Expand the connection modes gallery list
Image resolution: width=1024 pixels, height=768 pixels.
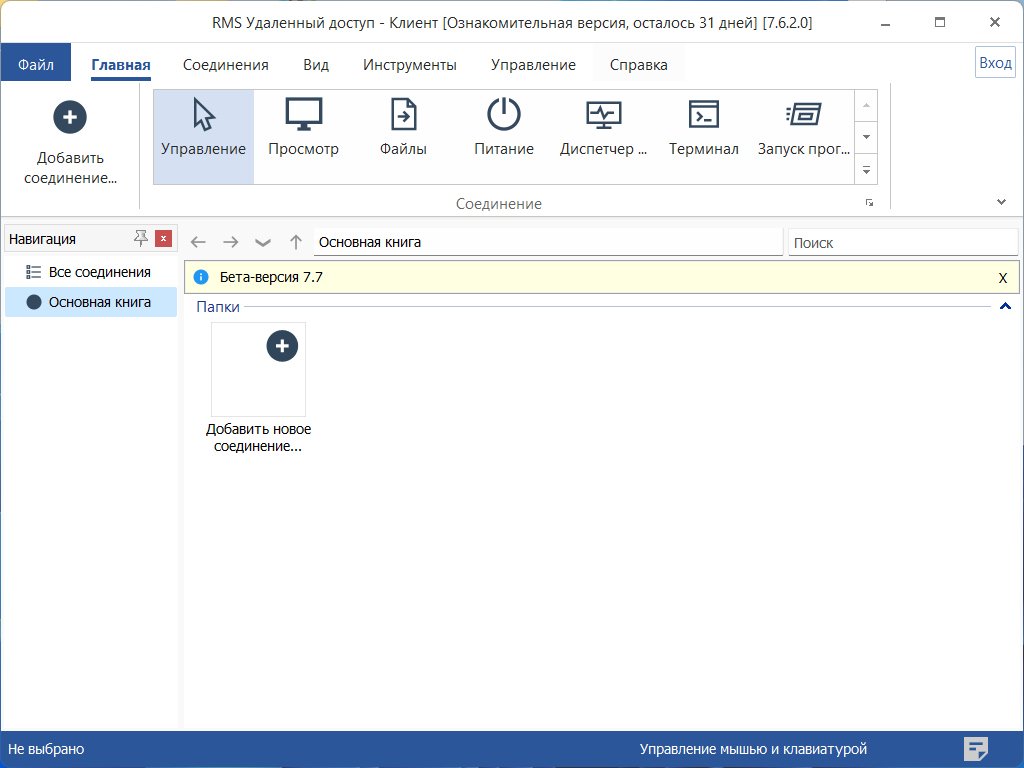866,171
